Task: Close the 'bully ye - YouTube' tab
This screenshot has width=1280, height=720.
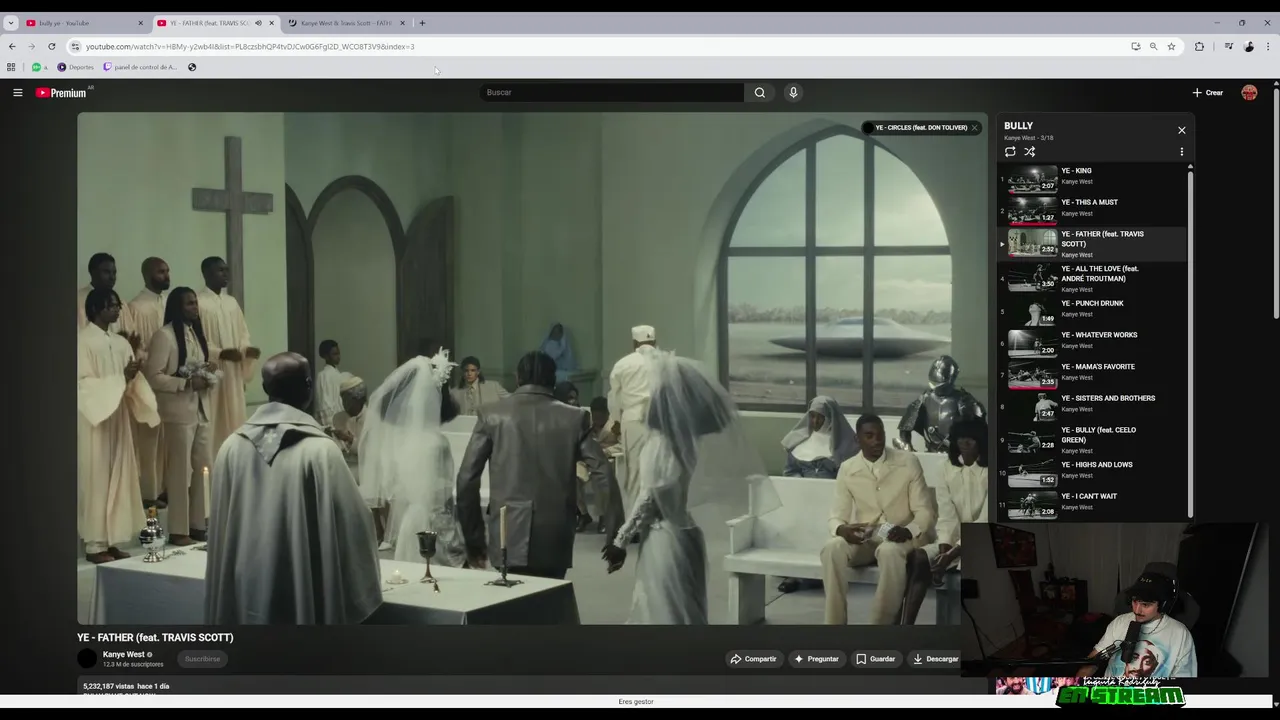Action: [x=140, y=23]
